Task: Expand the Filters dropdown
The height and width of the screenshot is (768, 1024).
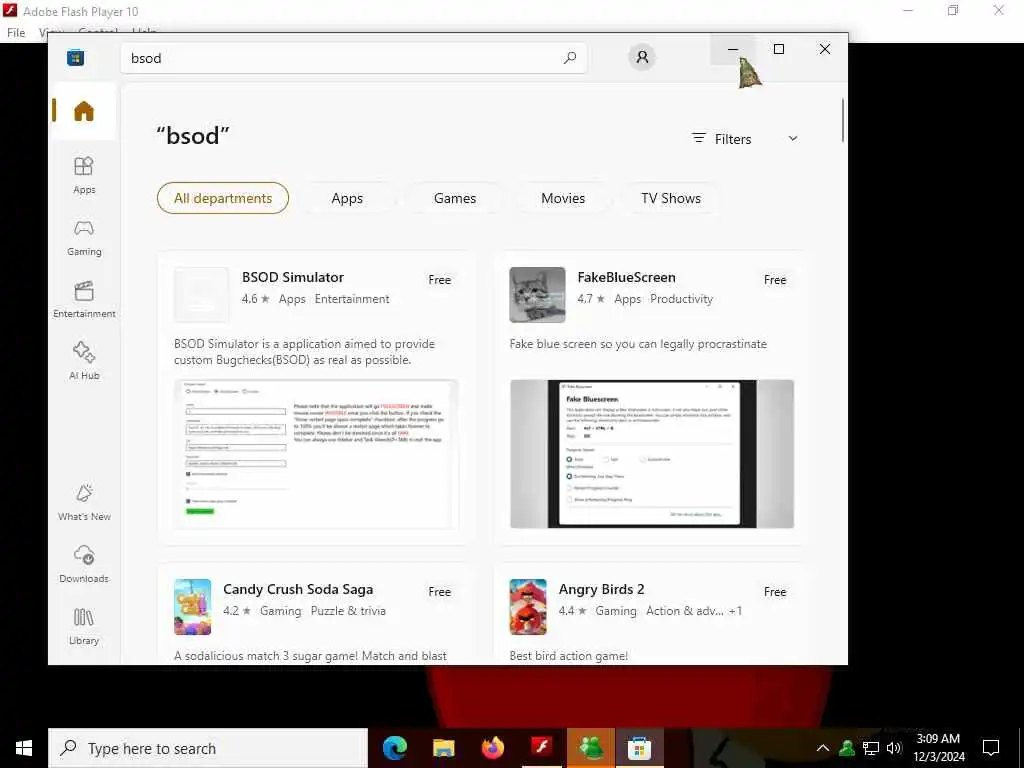Action: click(744, 138)
